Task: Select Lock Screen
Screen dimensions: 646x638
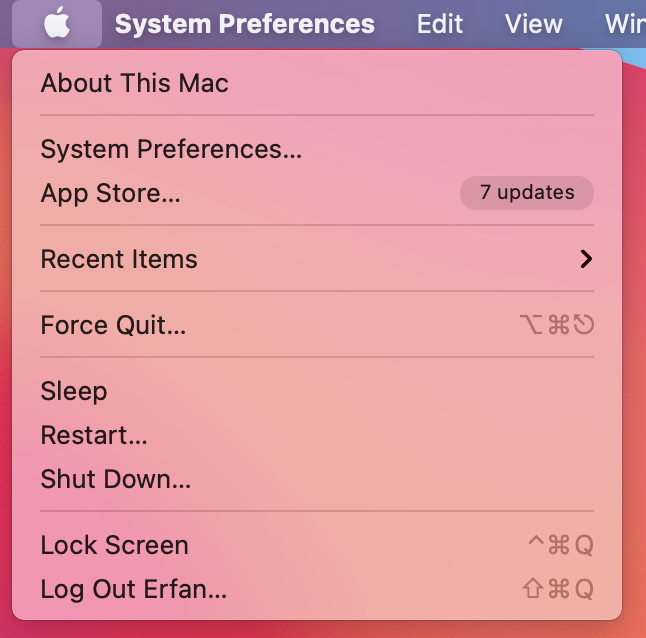Action: pos(114,545)
